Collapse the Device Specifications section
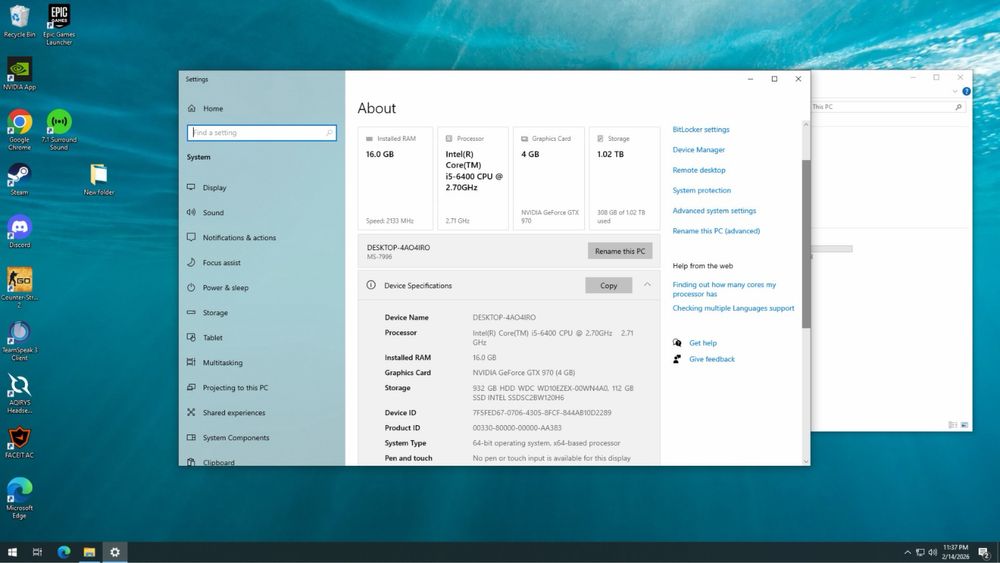Viewport: 1000px width, 563px height. point(647,285)
